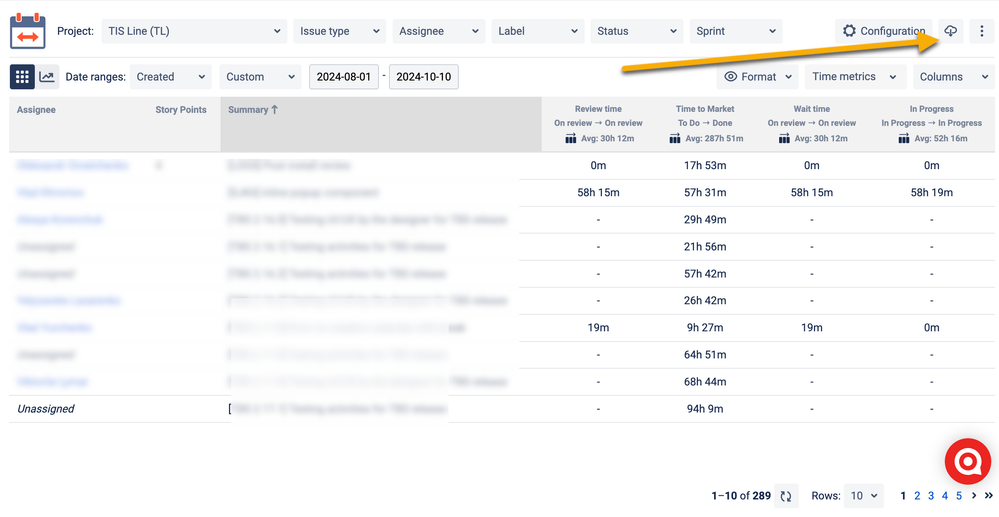
Task: Open the Time metrics dropdown
Action: tap(855, 76)
